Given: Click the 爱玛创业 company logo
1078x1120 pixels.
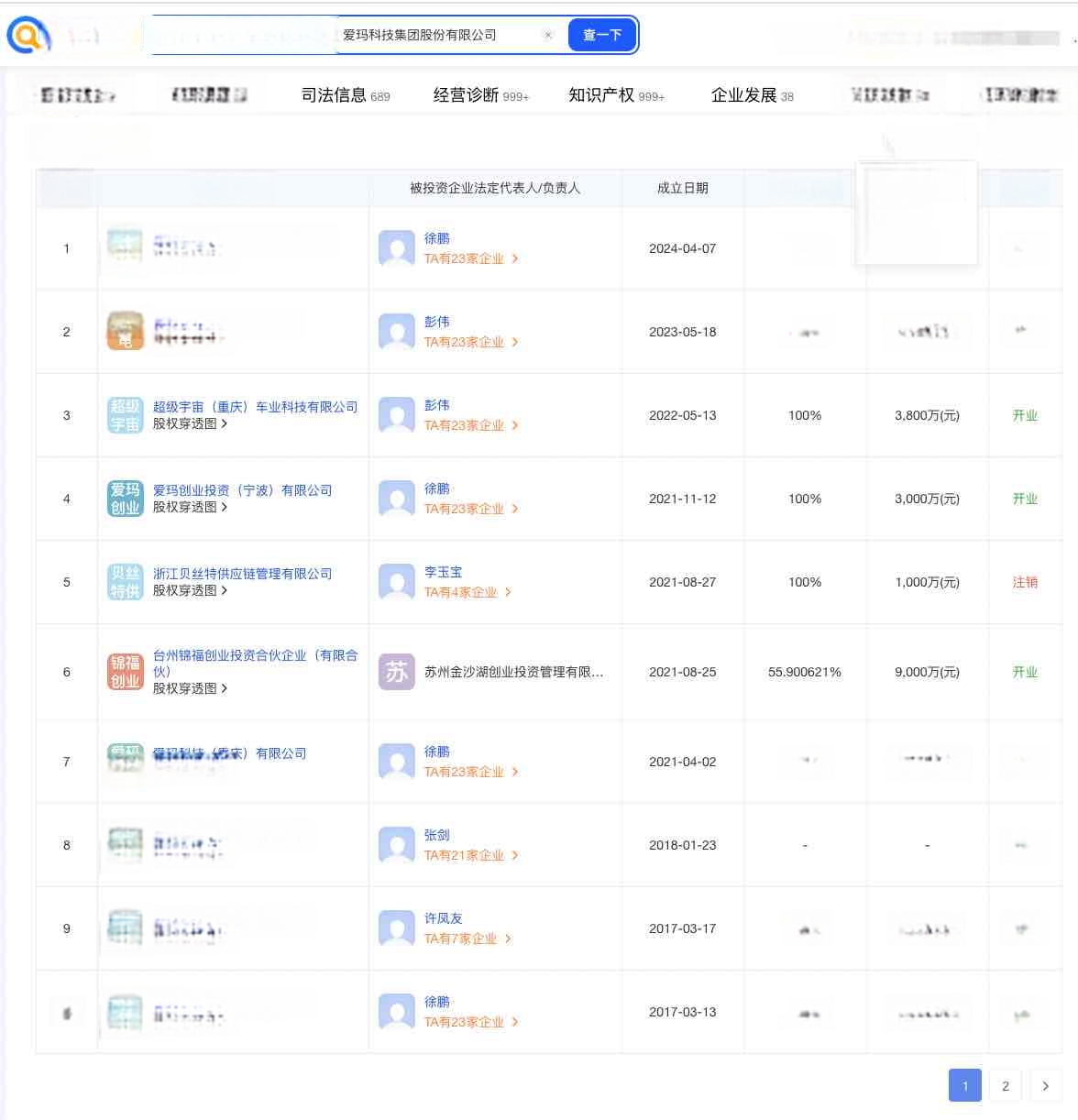Looking at the screenshot, I should (x=125, y=499).
